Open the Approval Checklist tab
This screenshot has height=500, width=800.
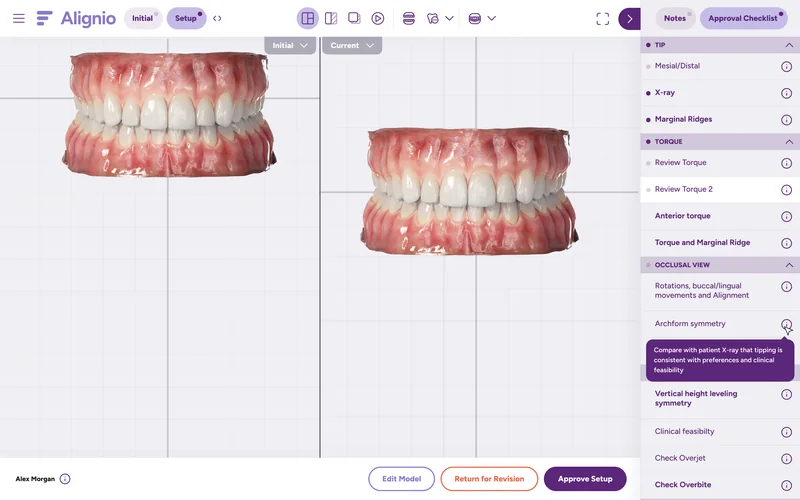[743, 18]
